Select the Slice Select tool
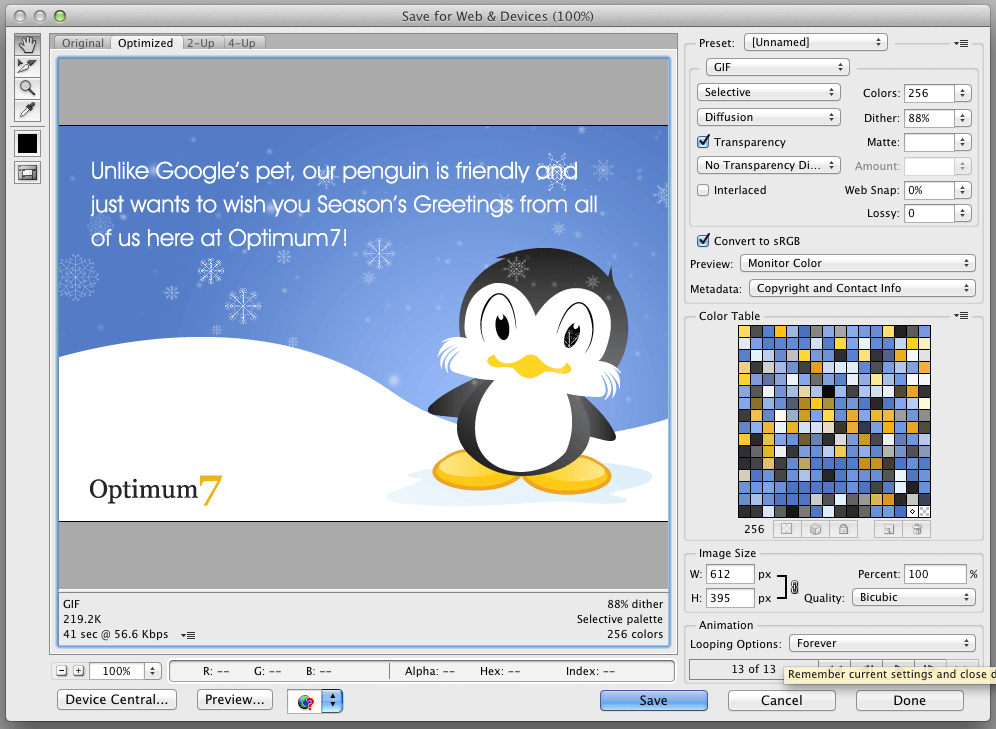996x729 pixels. click(x=27, y=66)
